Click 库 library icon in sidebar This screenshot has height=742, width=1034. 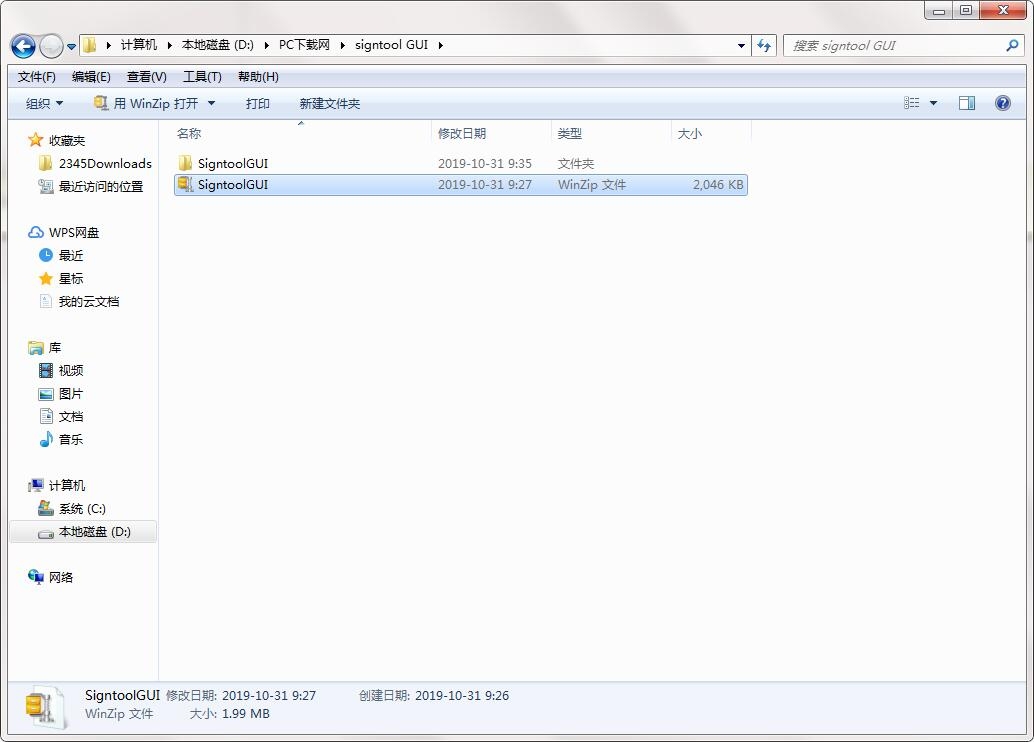36,348
